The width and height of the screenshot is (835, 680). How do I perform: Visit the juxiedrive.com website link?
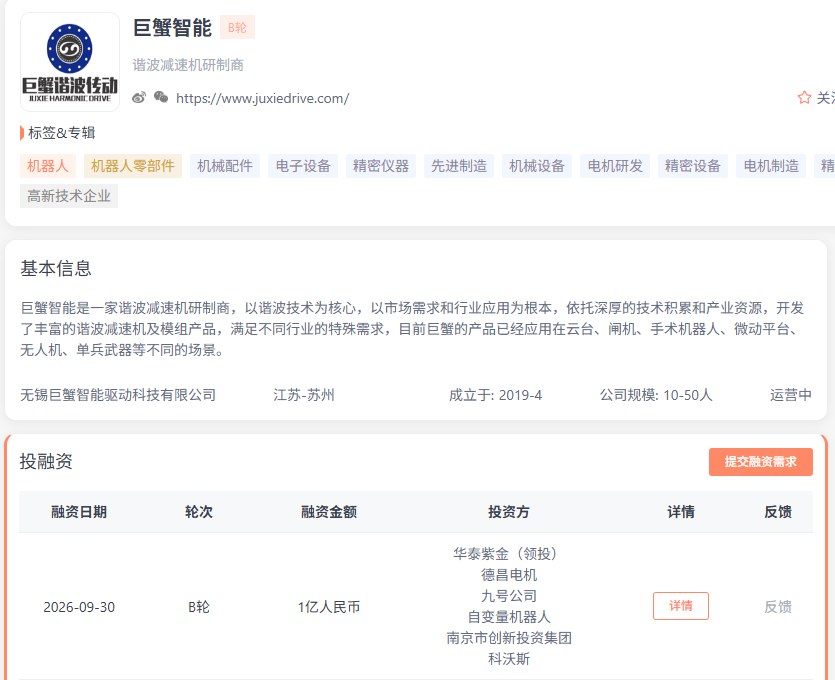click(x=263, y=98)
